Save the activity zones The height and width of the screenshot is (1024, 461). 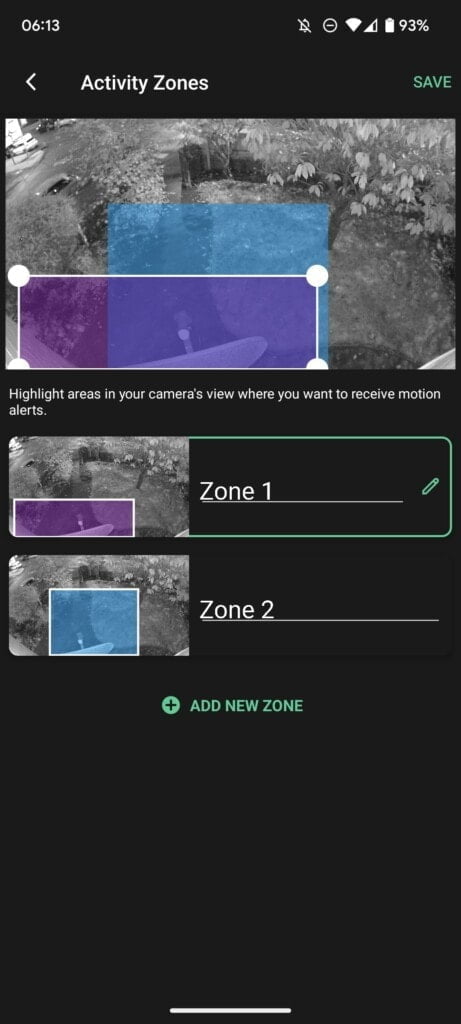(432, 82)
